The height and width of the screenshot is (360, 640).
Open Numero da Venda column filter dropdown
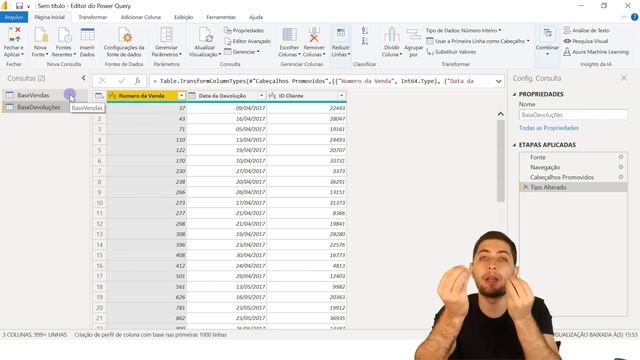(x=181, y=96)
